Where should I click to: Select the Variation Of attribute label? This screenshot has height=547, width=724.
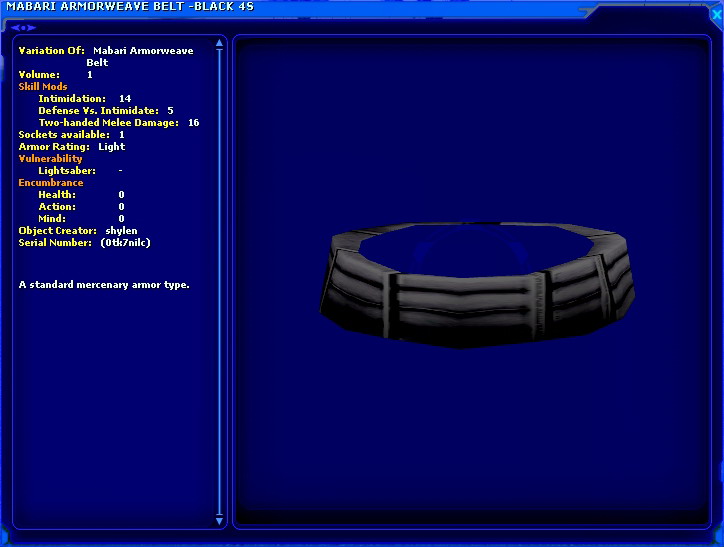pyautogui.click(x=51, y=50)
